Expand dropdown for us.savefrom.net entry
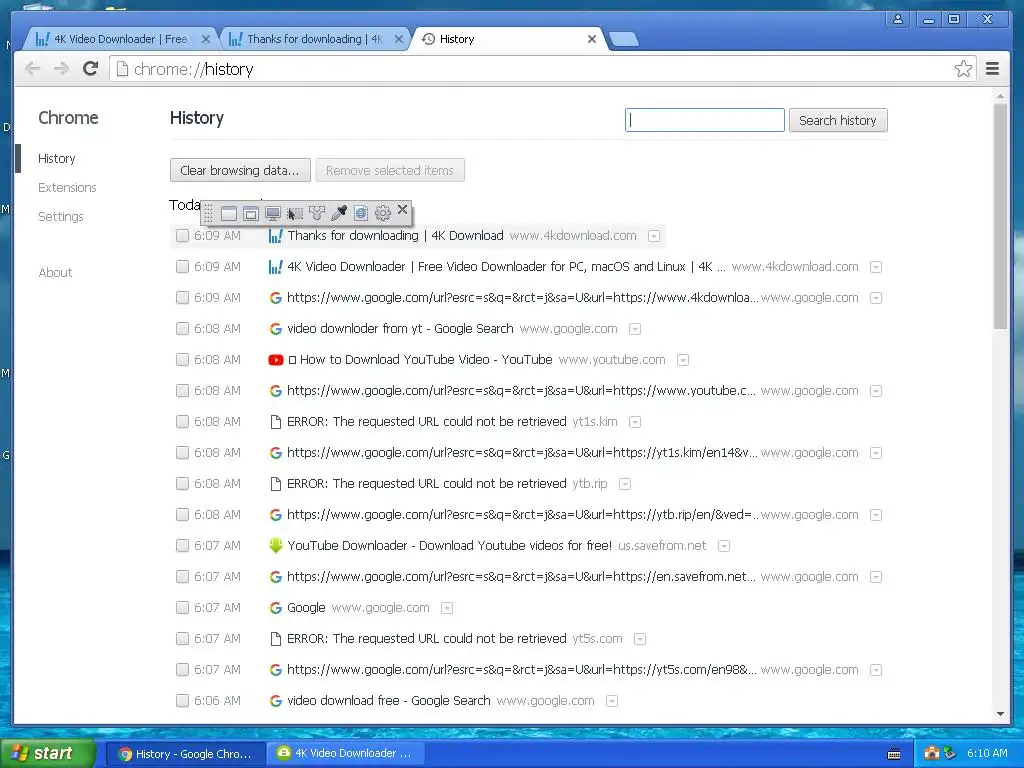The height and width of the screenshot is (768, 1024). [724, 546]
